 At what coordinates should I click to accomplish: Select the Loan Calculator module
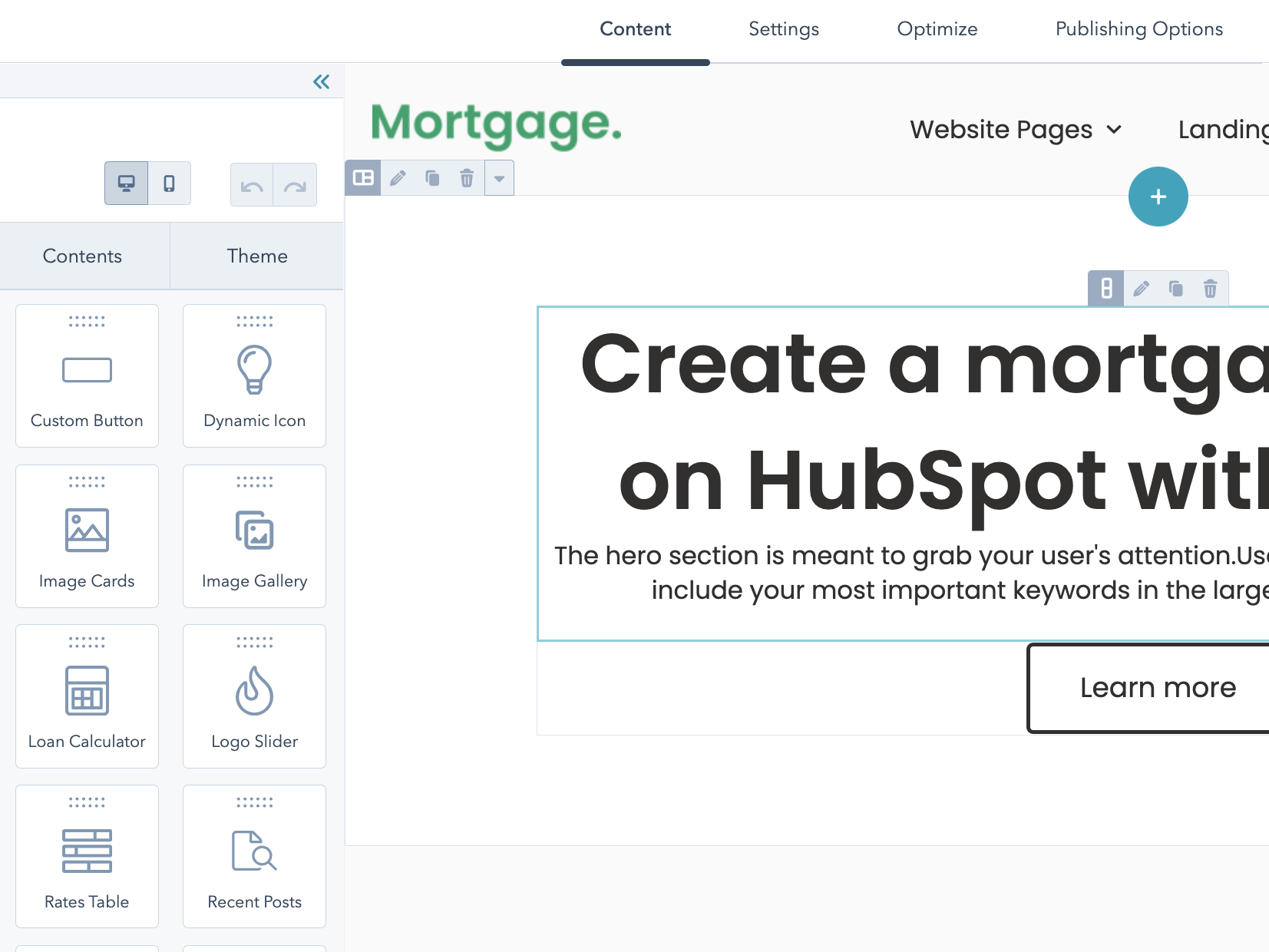click(x=87, y=695)
